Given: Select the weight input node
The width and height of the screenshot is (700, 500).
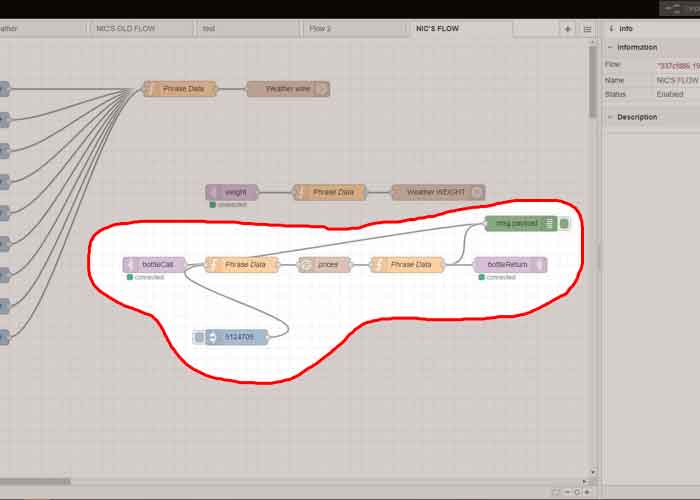Looking at the screenshot, I should coord(232,192).
